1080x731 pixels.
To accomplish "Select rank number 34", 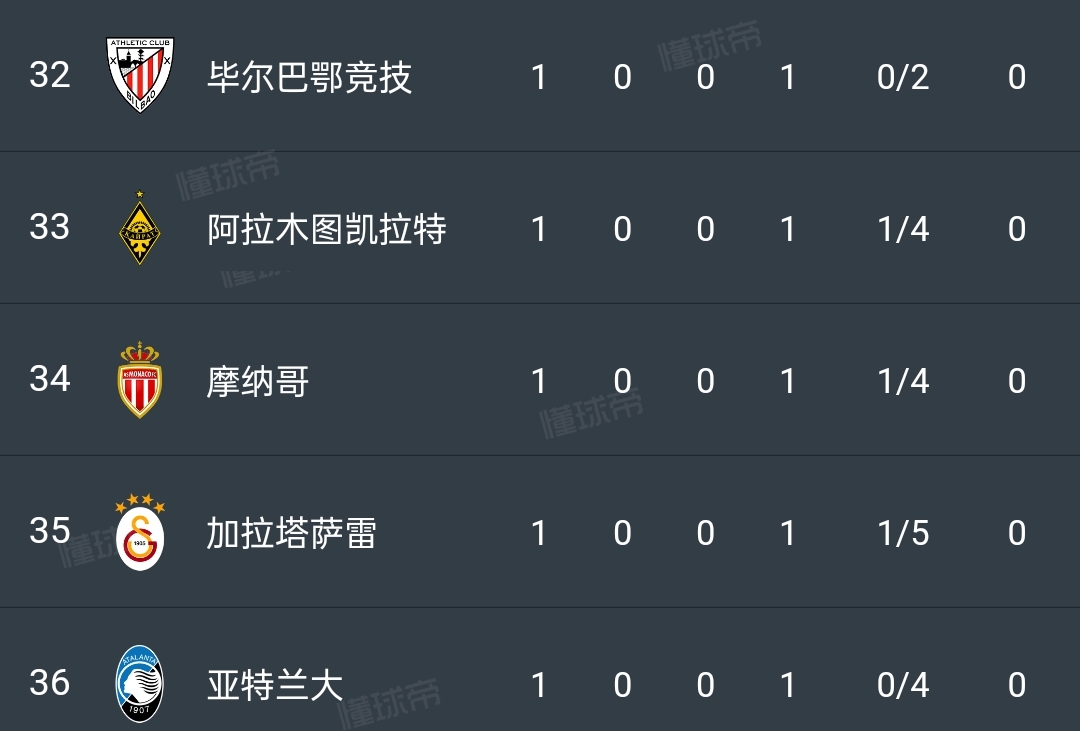I will tap(50, 379).
